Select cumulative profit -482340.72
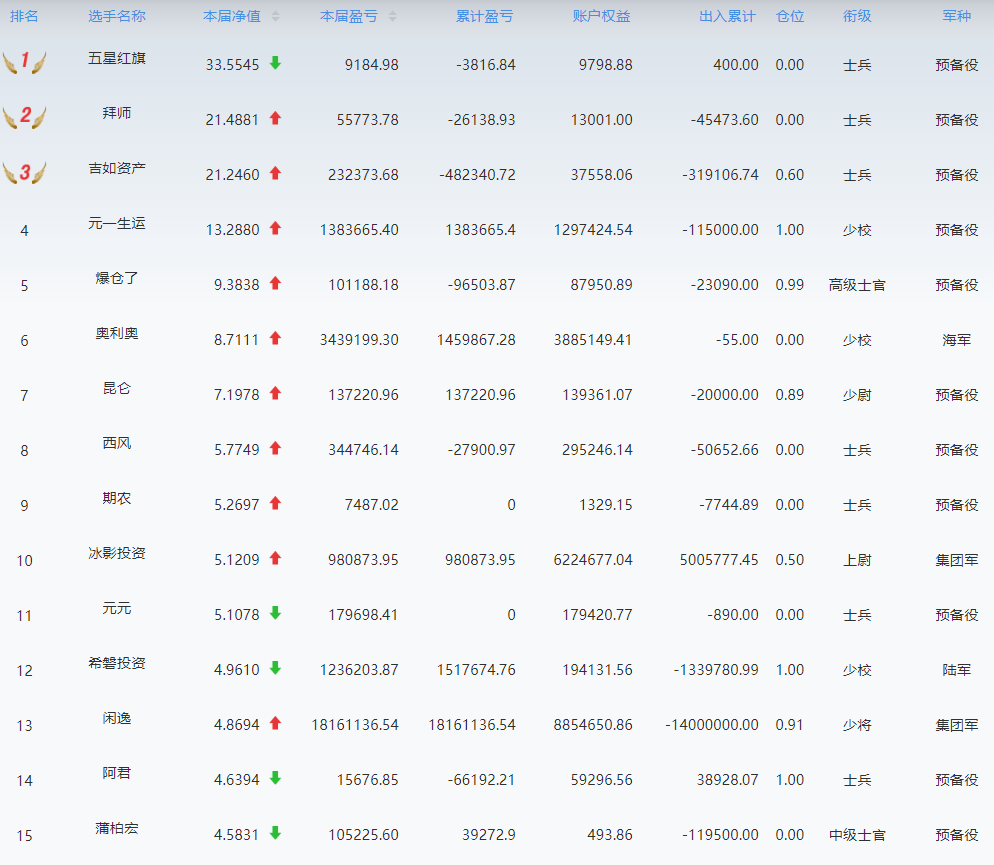 click(x=477, y=175)
